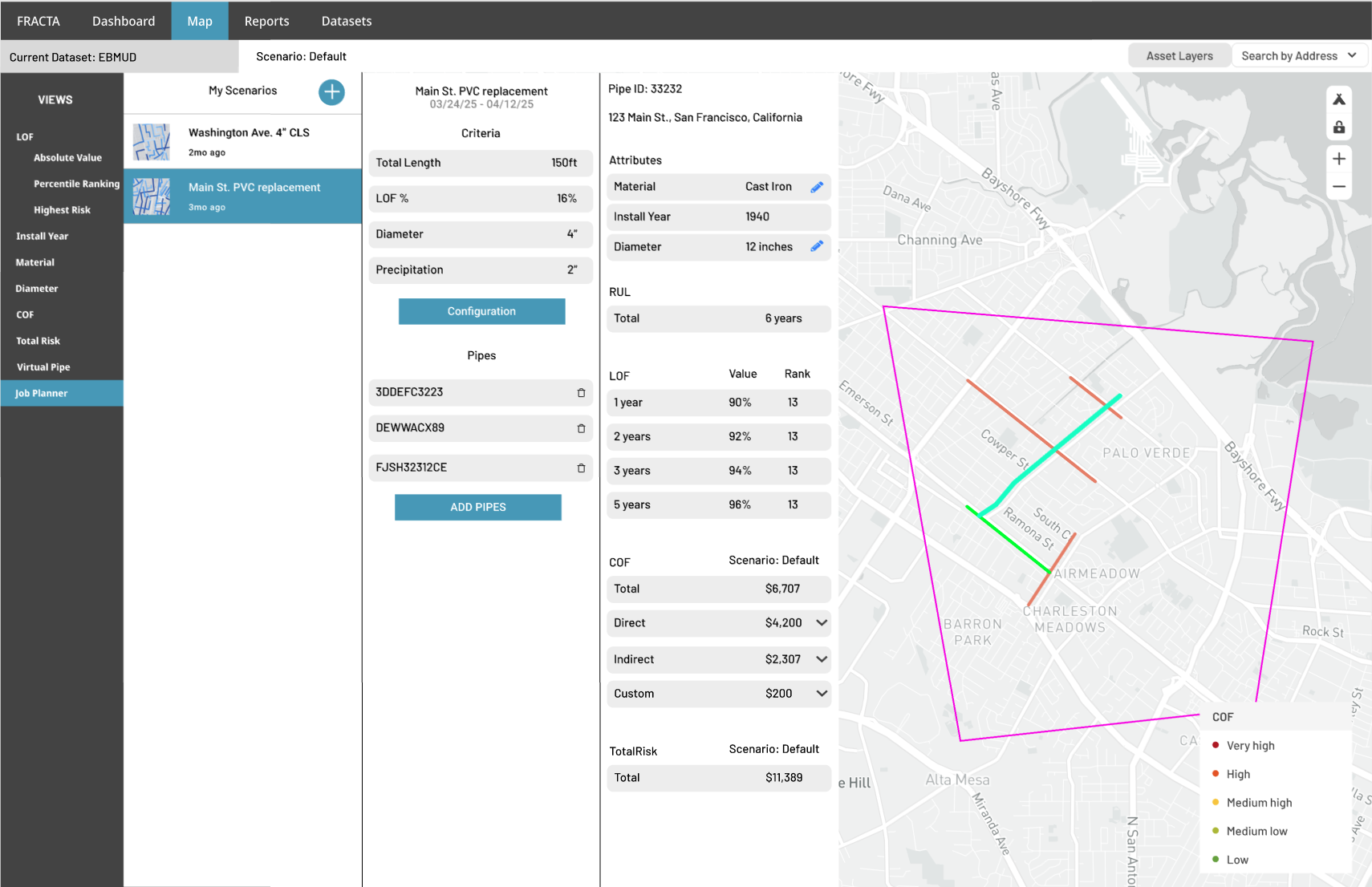Select the Virtual Pipe view
This screenshot has height=887, width=1372.
click(43, 367)
